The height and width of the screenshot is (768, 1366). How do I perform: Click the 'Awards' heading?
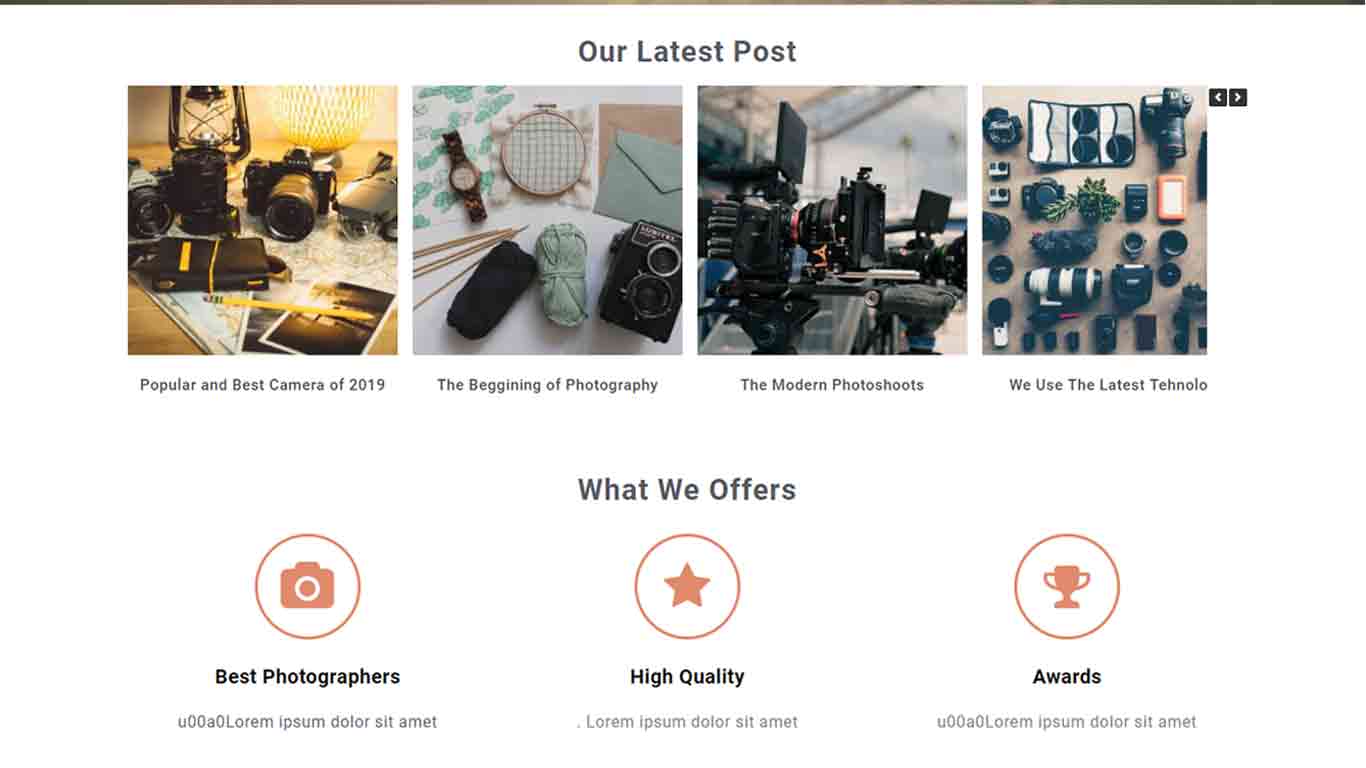[x=1067, y=677]
